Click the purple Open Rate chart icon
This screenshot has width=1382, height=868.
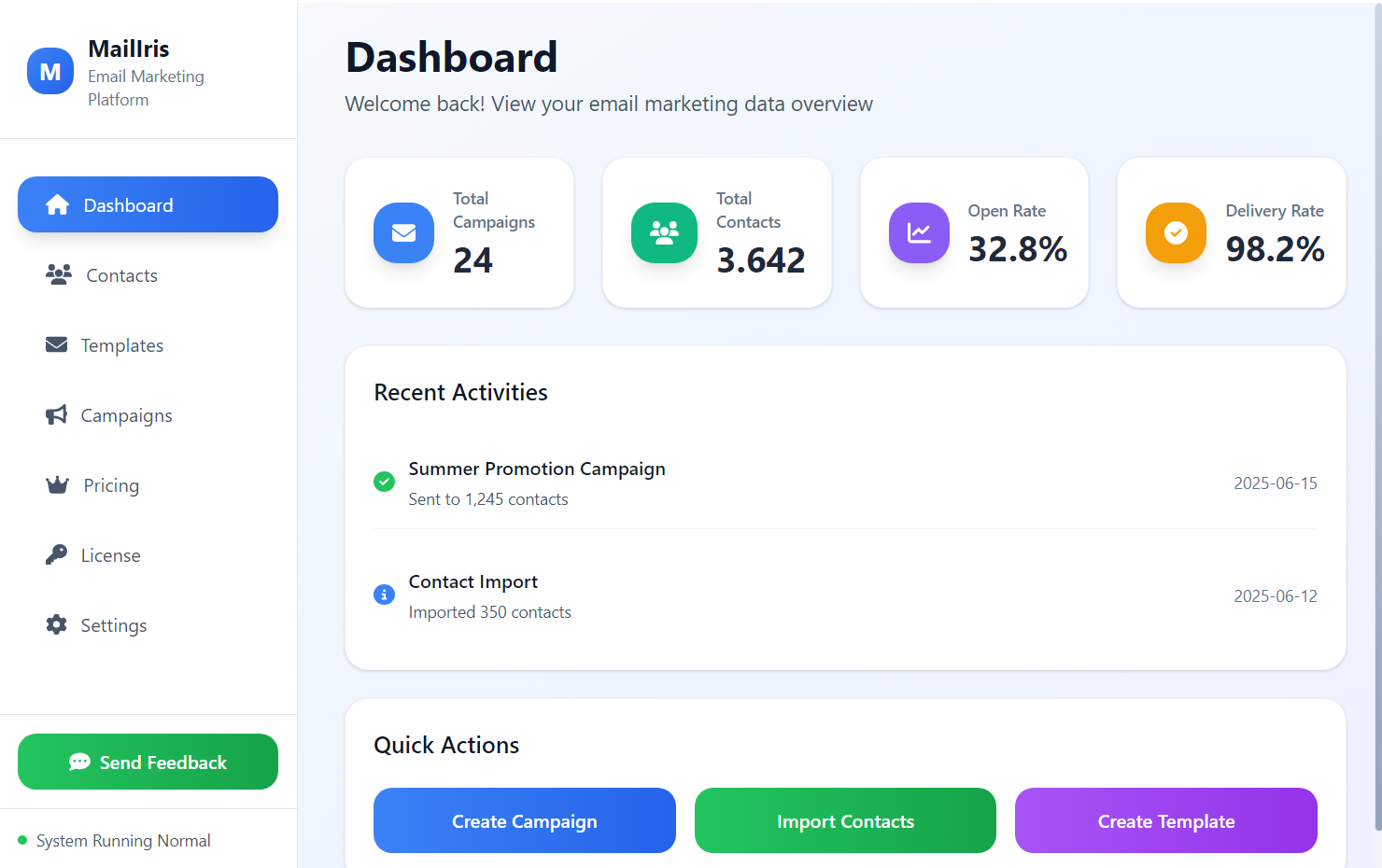(x=919, y=232)
